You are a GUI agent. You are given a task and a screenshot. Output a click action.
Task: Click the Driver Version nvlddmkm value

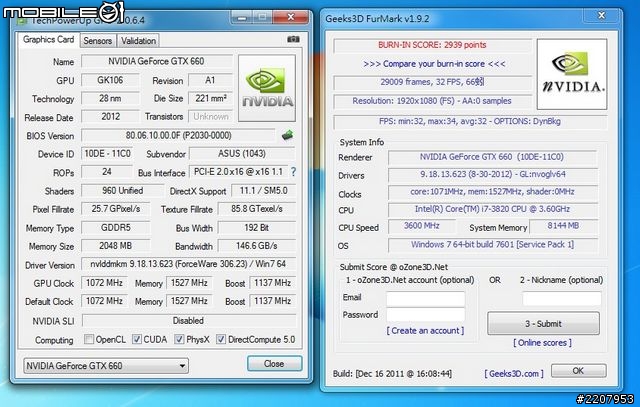pos(189,264)
